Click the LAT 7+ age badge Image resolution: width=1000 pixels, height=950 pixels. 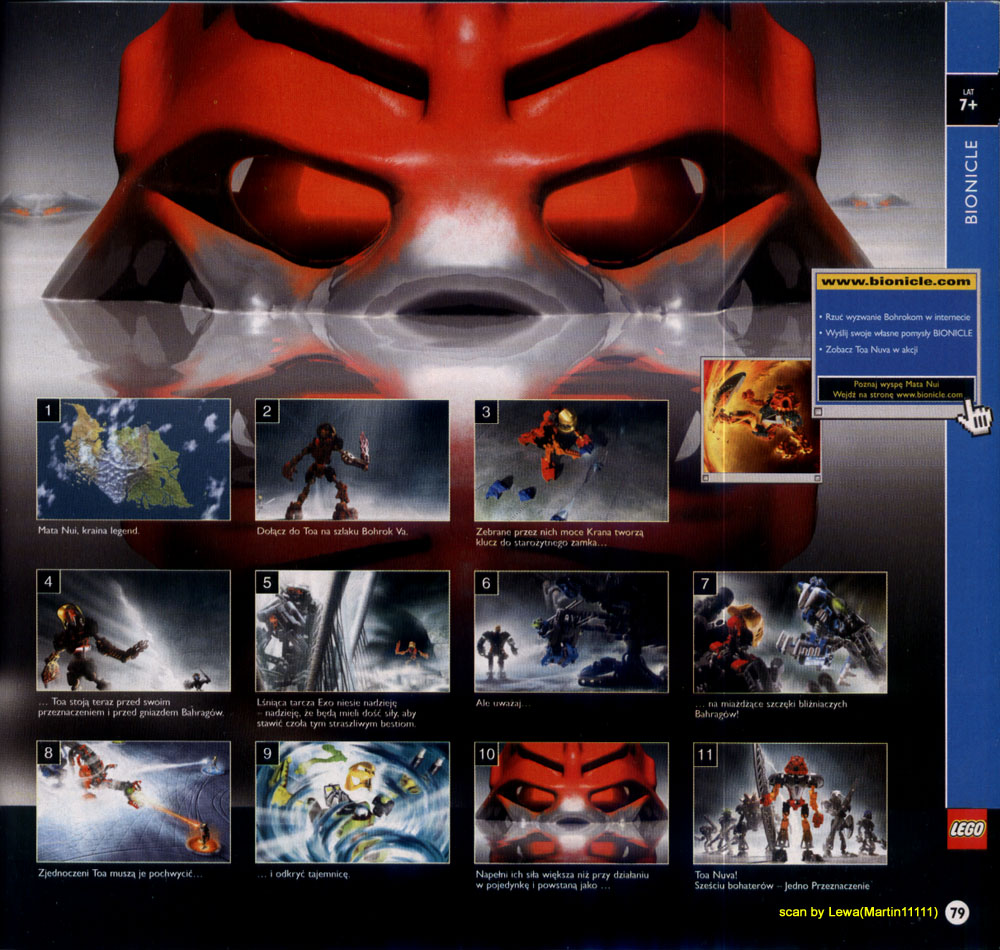(968, 101)
